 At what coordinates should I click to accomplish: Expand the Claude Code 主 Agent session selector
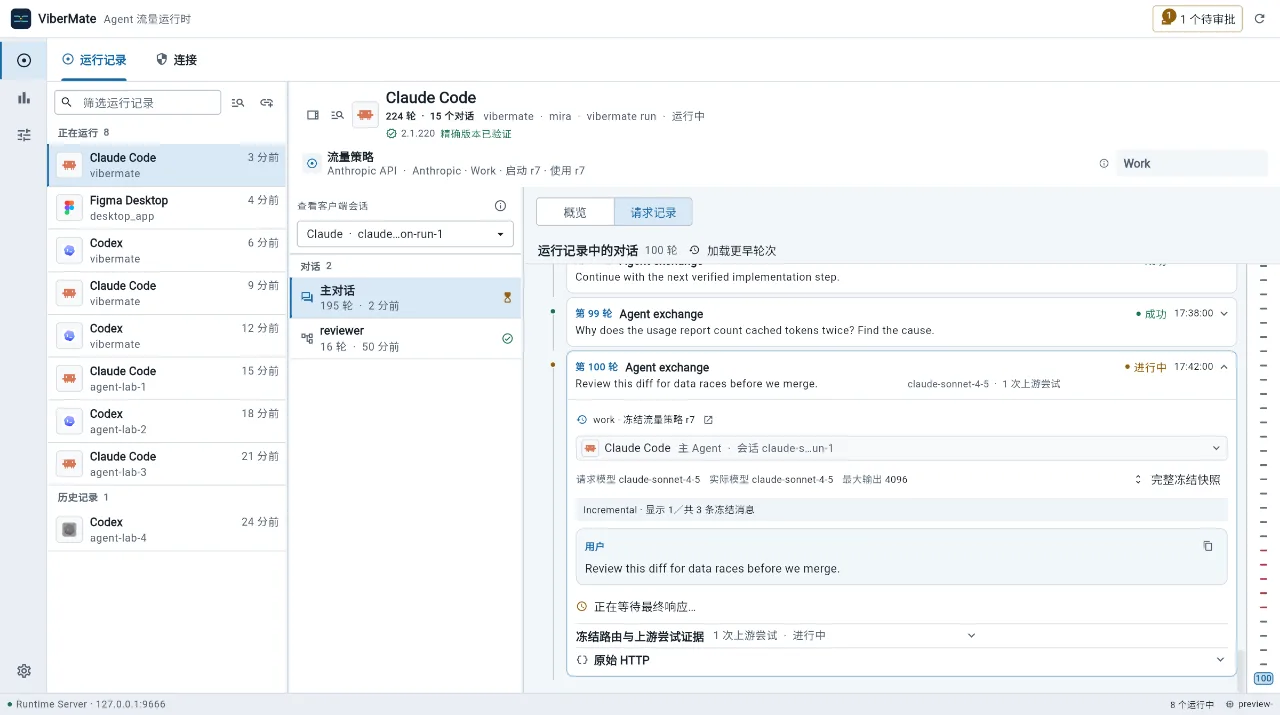pos(901,448)
